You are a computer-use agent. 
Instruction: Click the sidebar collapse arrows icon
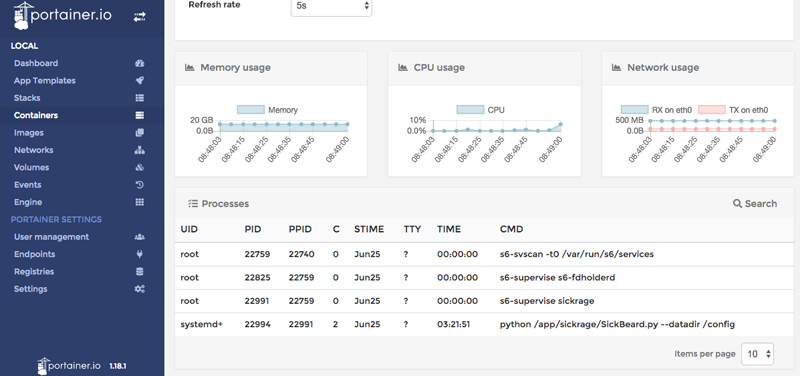[x=139, y=17]
